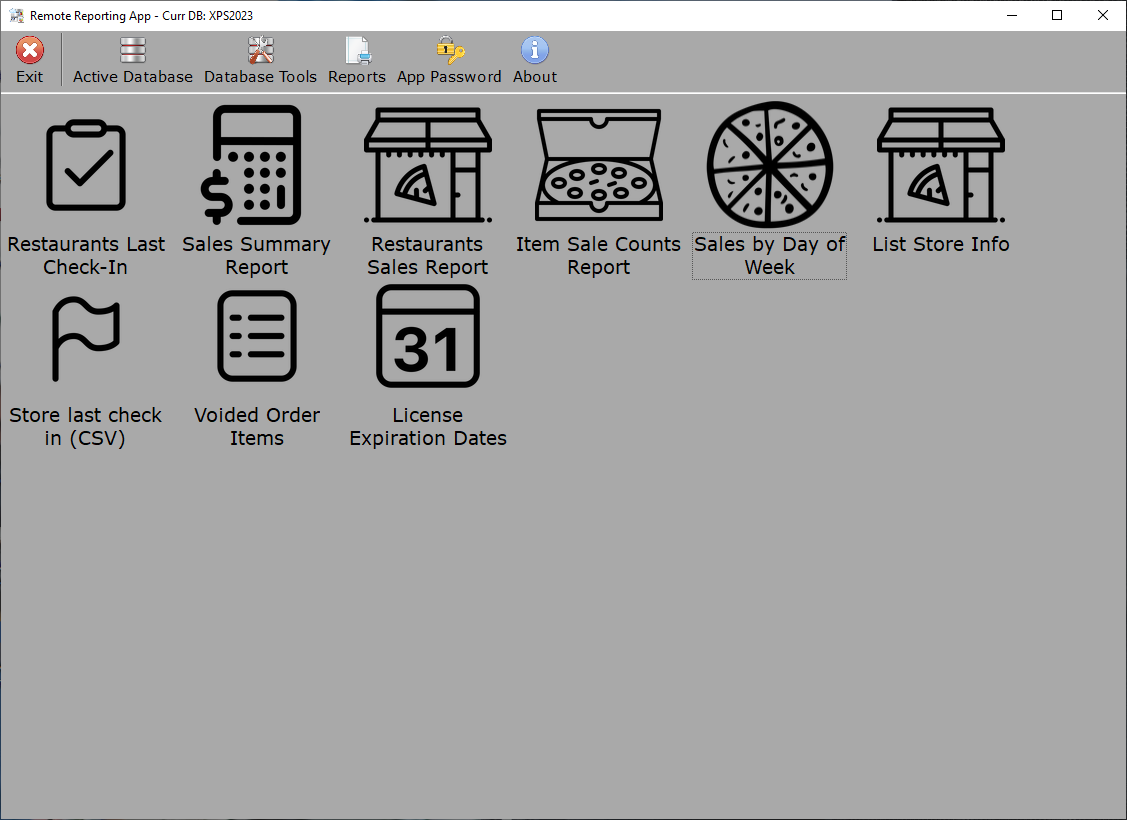Screen dimensions: 1127x820
Task: Open Database Tools in the toolbar
Action: (260, 61)
